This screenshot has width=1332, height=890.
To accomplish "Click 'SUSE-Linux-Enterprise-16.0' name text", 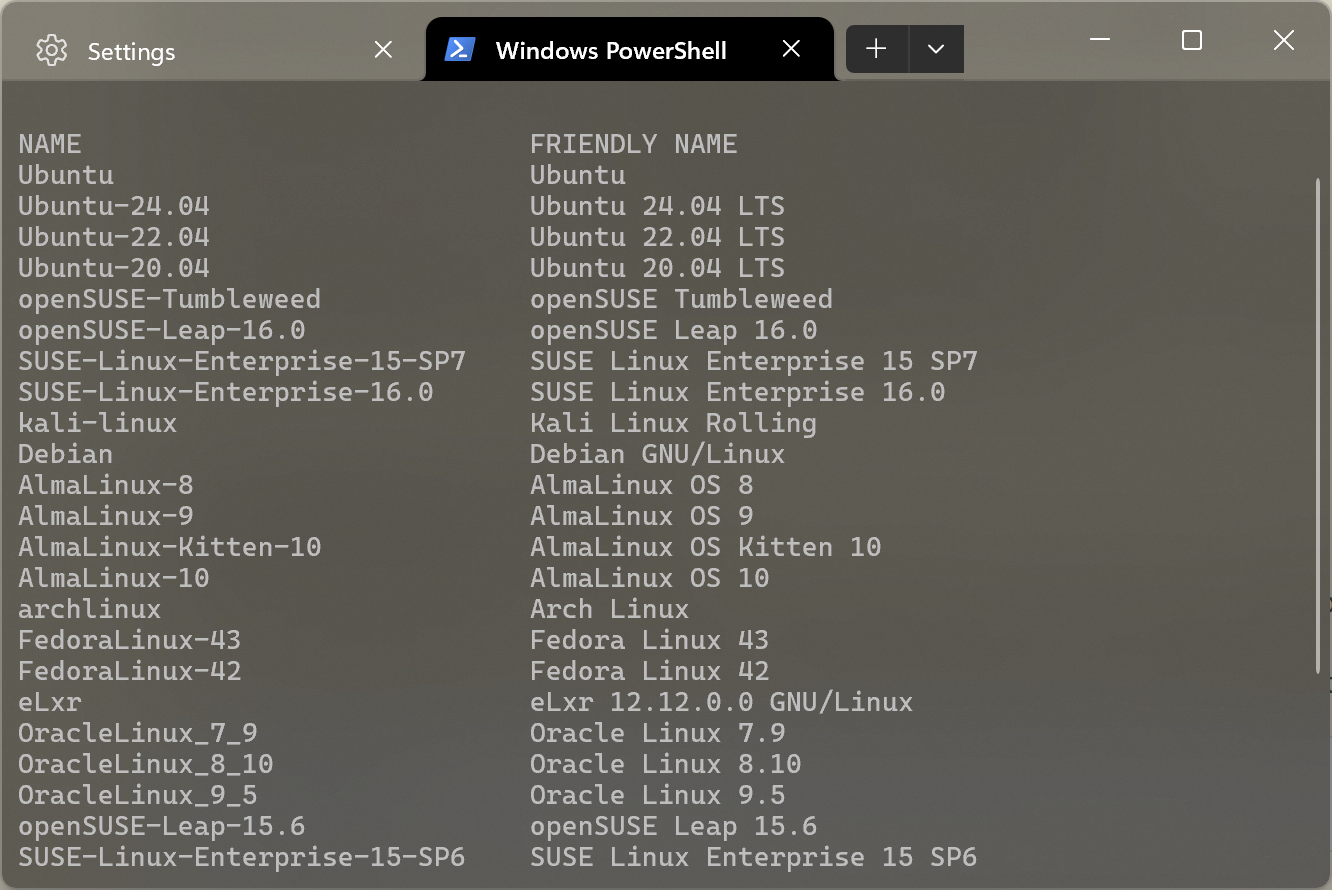I will click(x=226, y=392).
